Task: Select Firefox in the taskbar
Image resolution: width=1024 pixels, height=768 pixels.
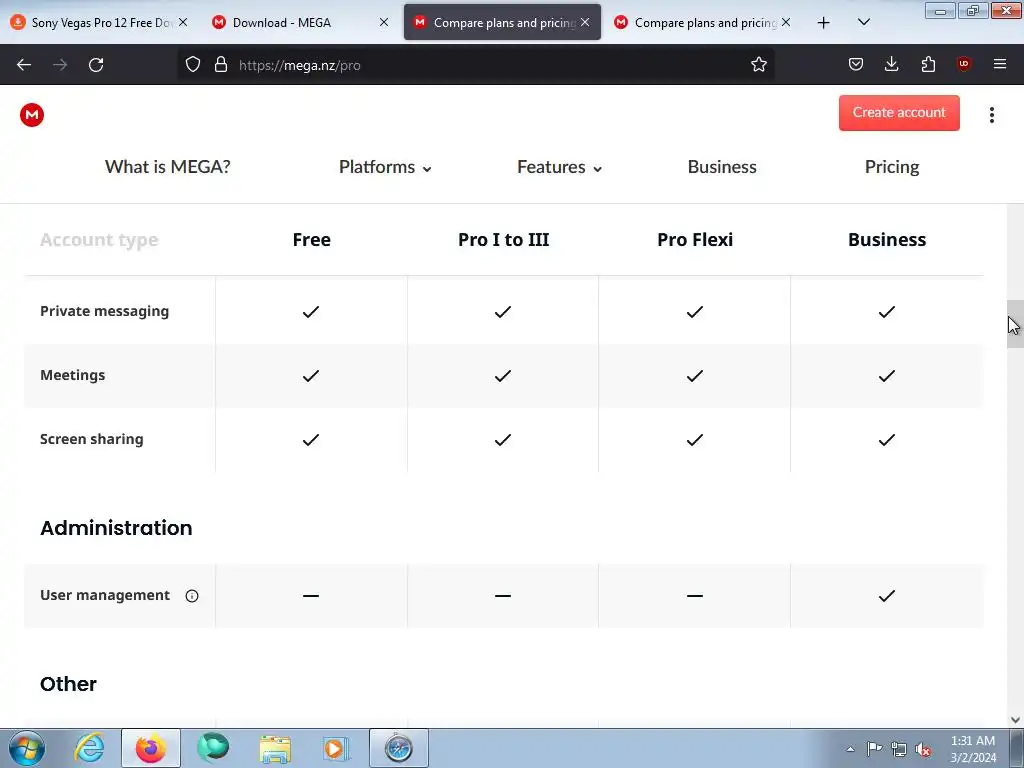Action: click(150, 748)
